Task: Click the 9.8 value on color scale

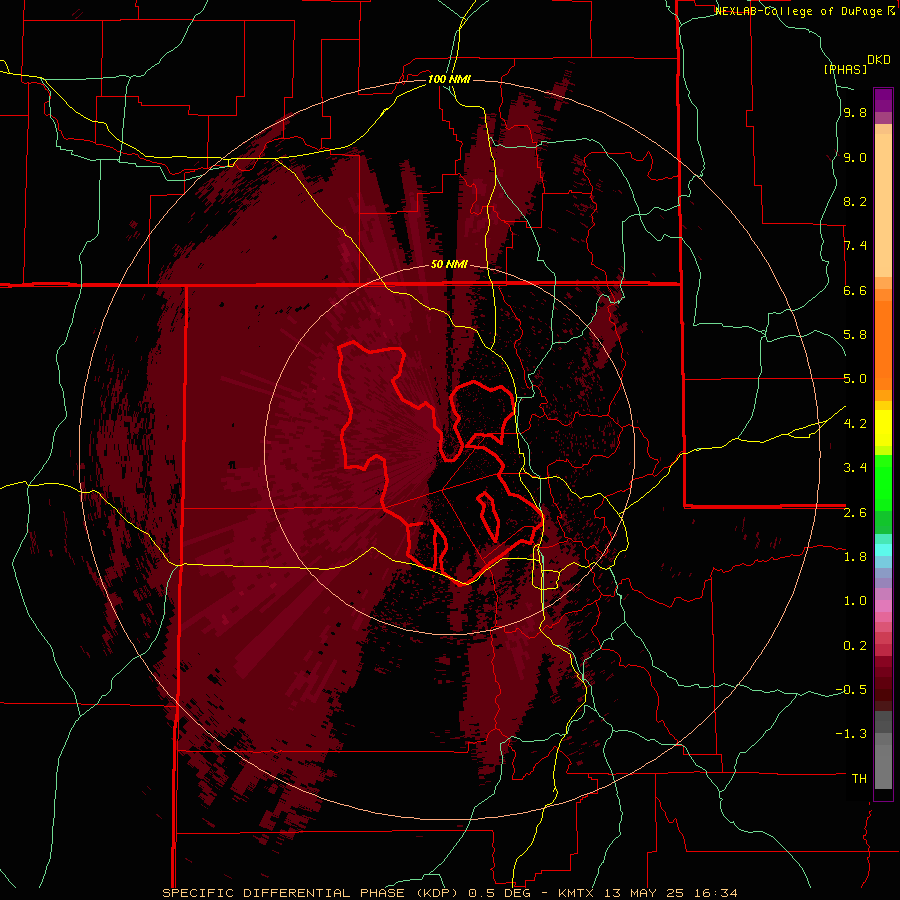Action: click(855, 113)
